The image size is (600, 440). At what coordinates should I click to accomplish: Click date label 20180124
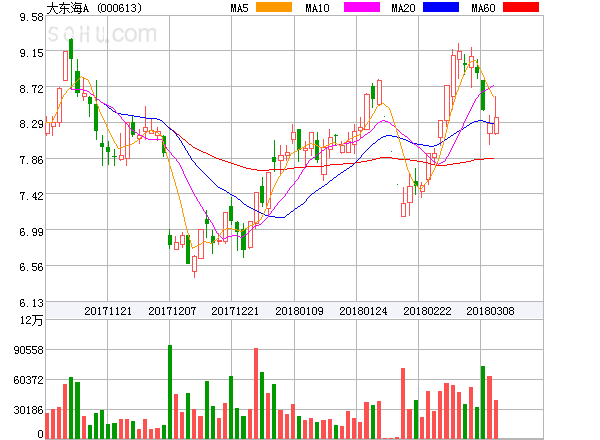(363, 311)
